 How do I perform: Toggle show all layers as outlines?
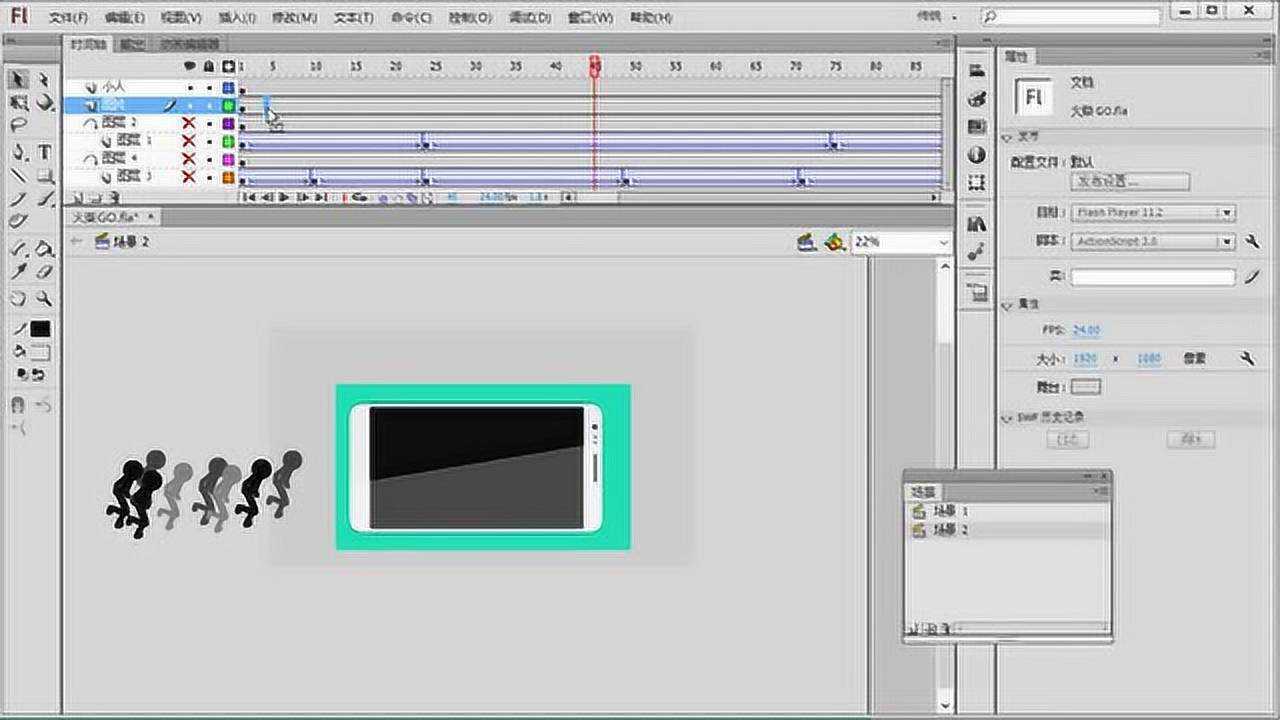229,66
